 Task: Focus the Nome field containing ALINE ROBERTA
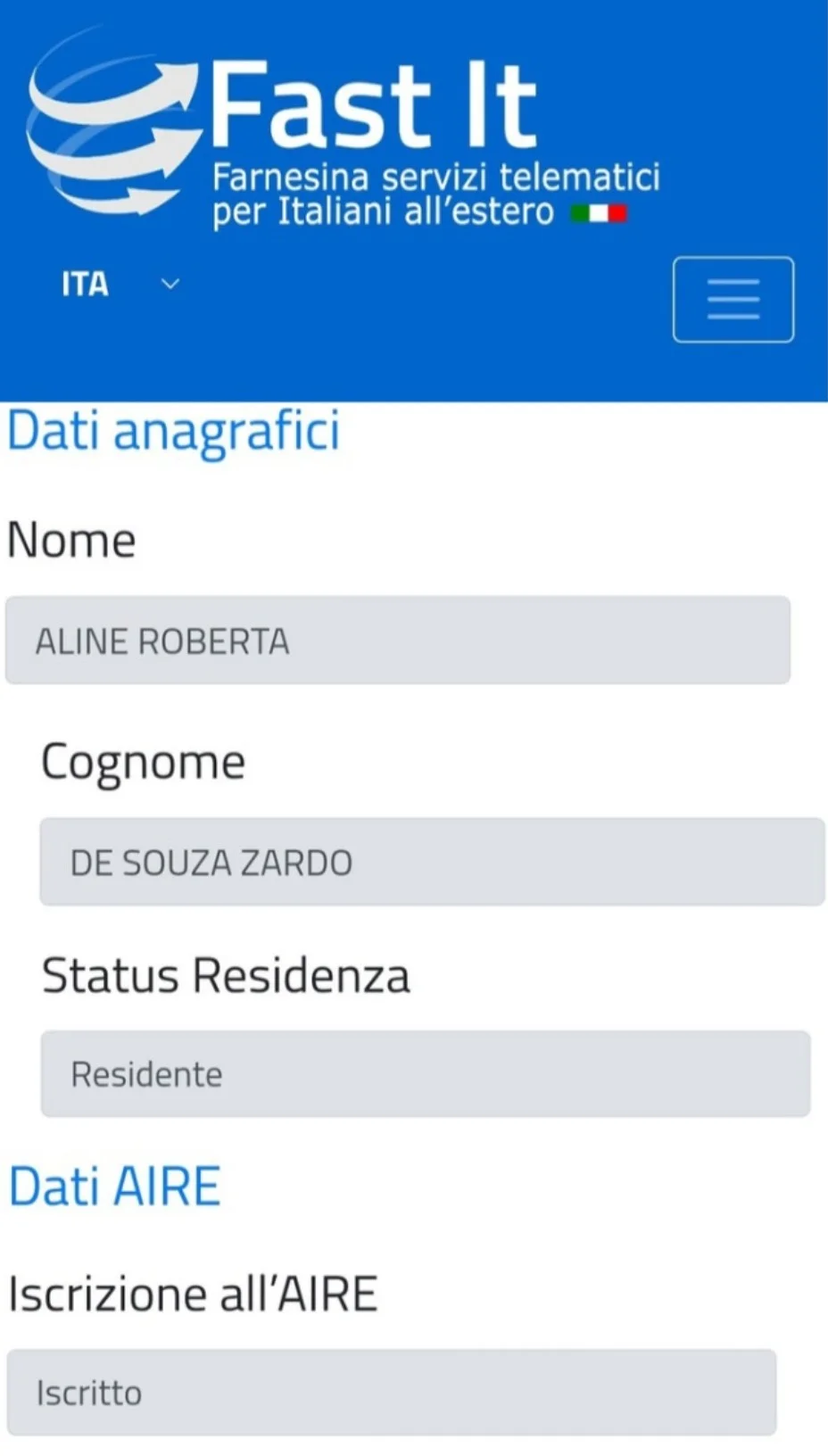(x=397, y=641)
